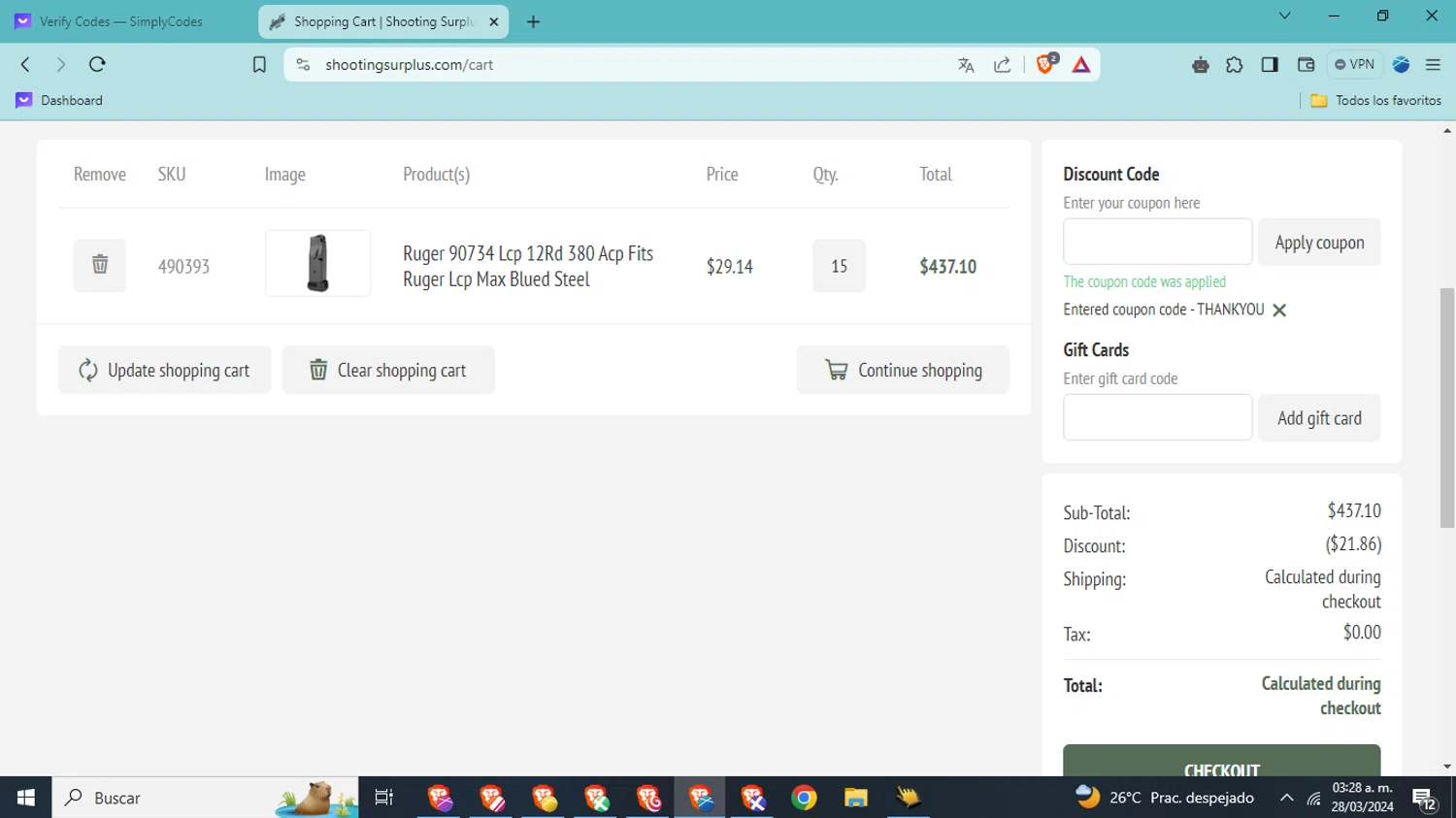Reload the current page
The height and width of the screenshot is (818, 1456).
tap(97, 65)
